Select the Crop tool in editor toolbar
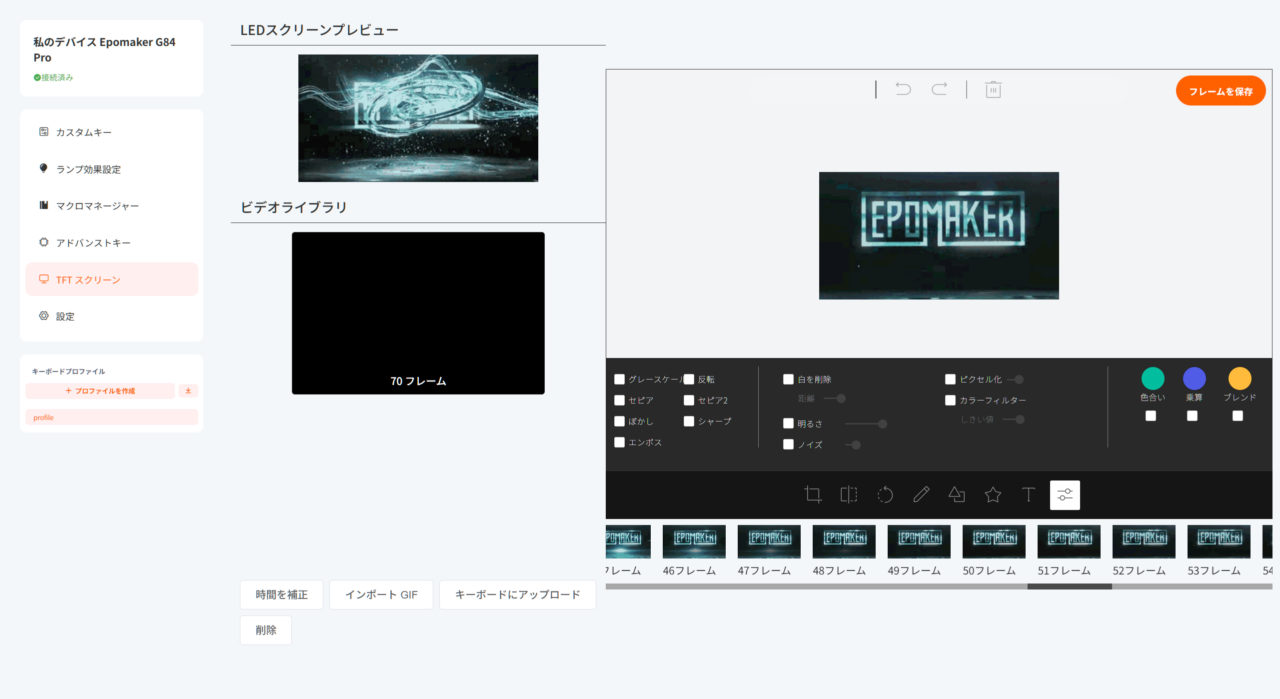The image size is (1280, 699). [813, 495]
